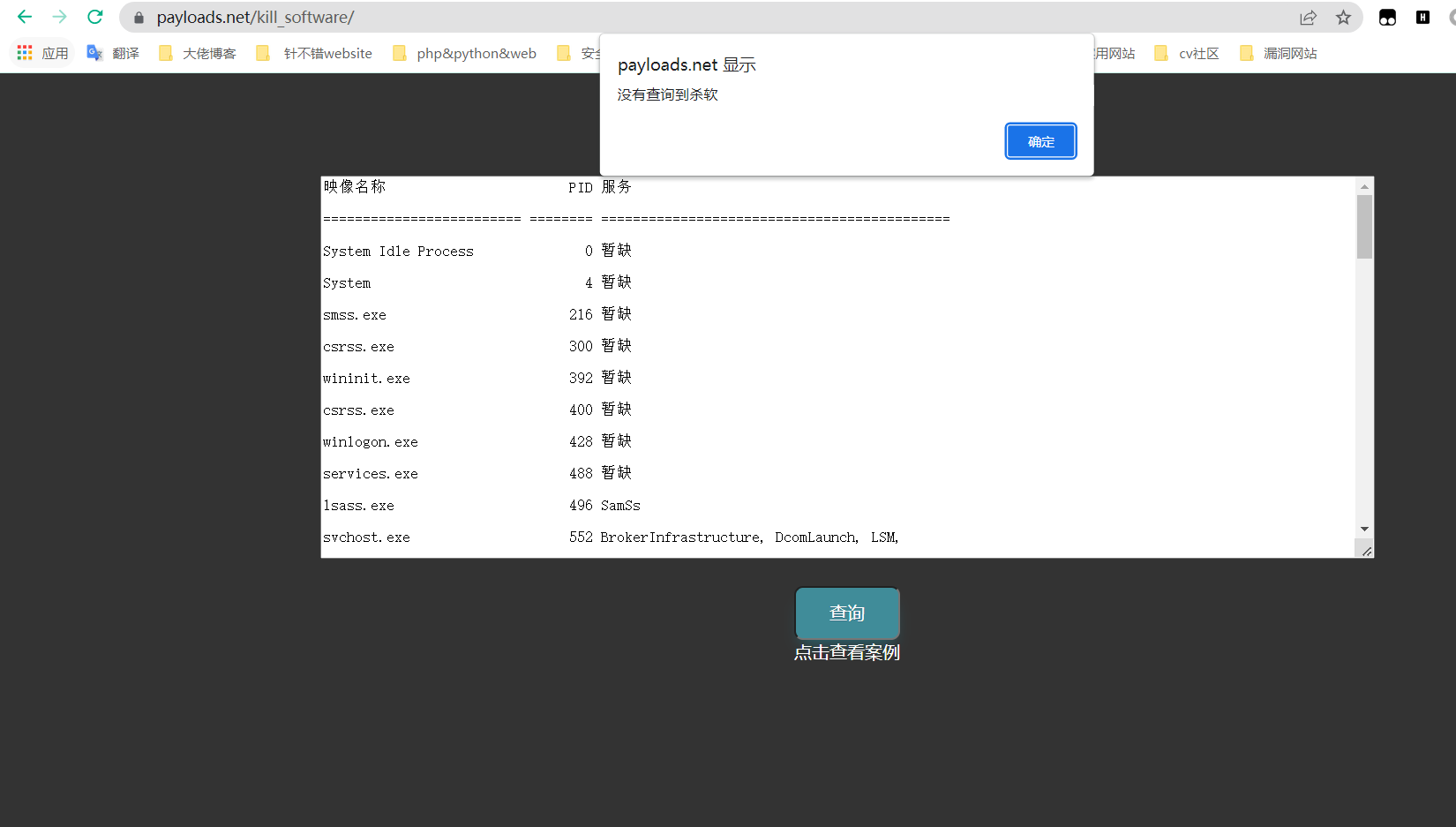Open the 漏洞网站 bookmark folder

(1278, 53)
